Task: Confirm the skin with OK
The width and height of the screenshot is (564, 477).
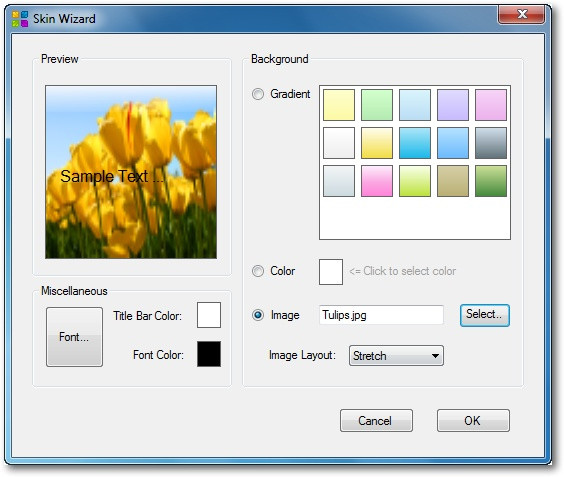Action: (x=473, y=420)
